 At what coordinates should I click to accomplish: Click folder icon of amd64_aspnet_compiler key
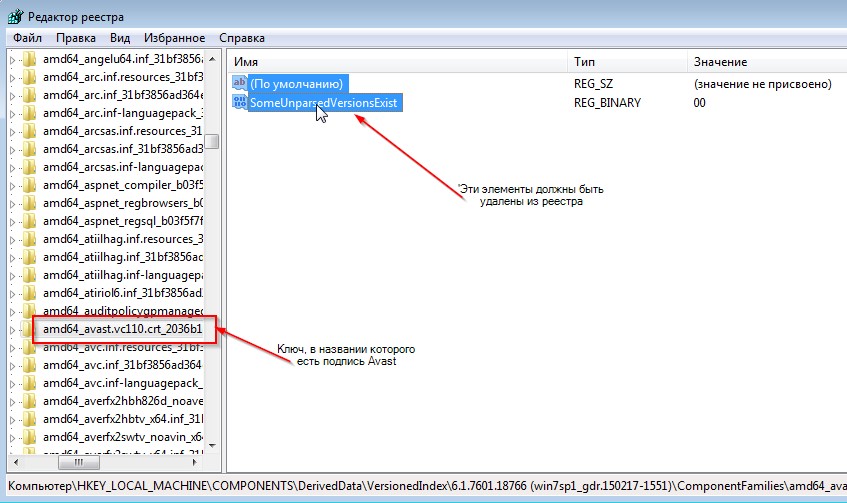pyautogui.click(x=30, y=184)
